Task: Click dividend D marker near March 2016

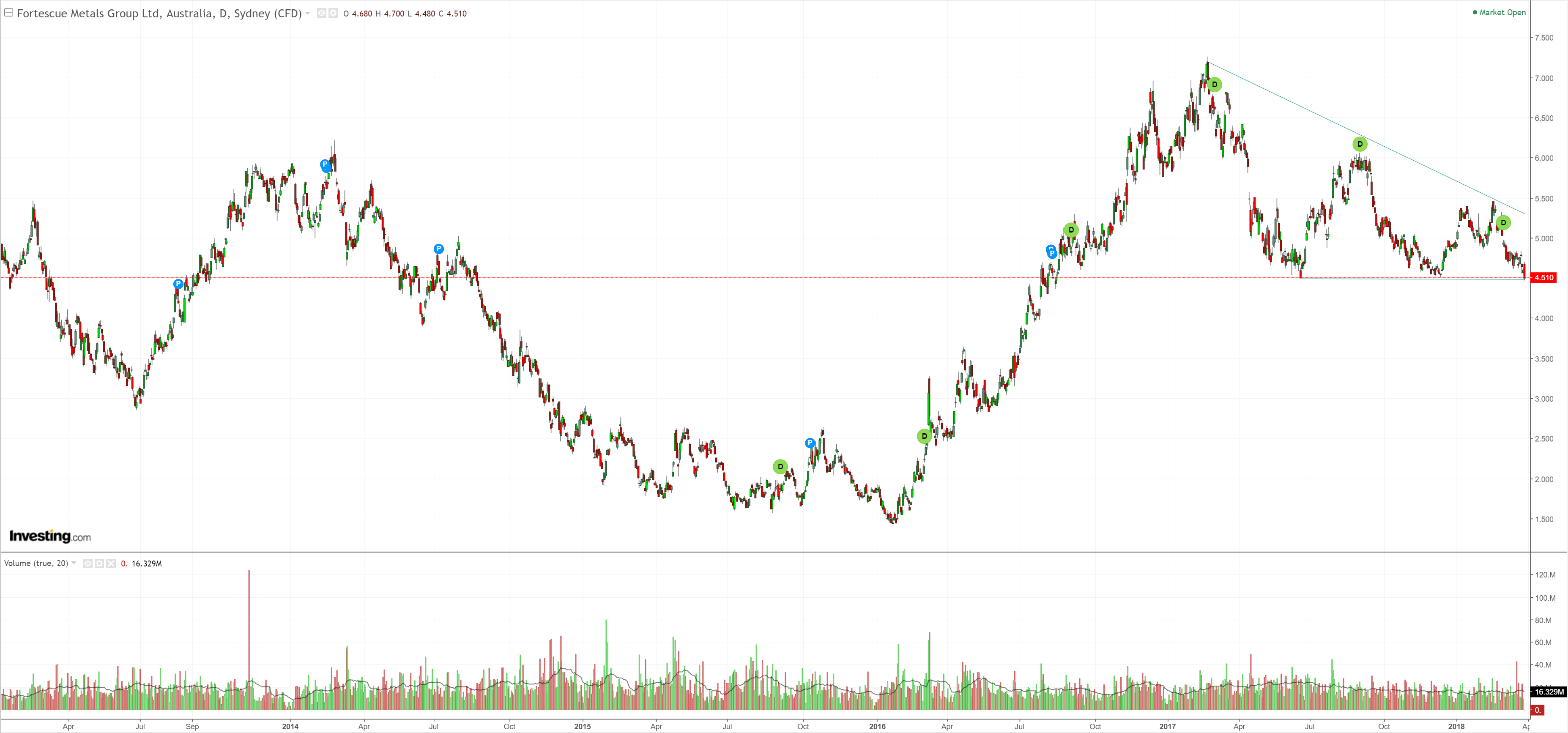Action: click(x=924, y=436)
